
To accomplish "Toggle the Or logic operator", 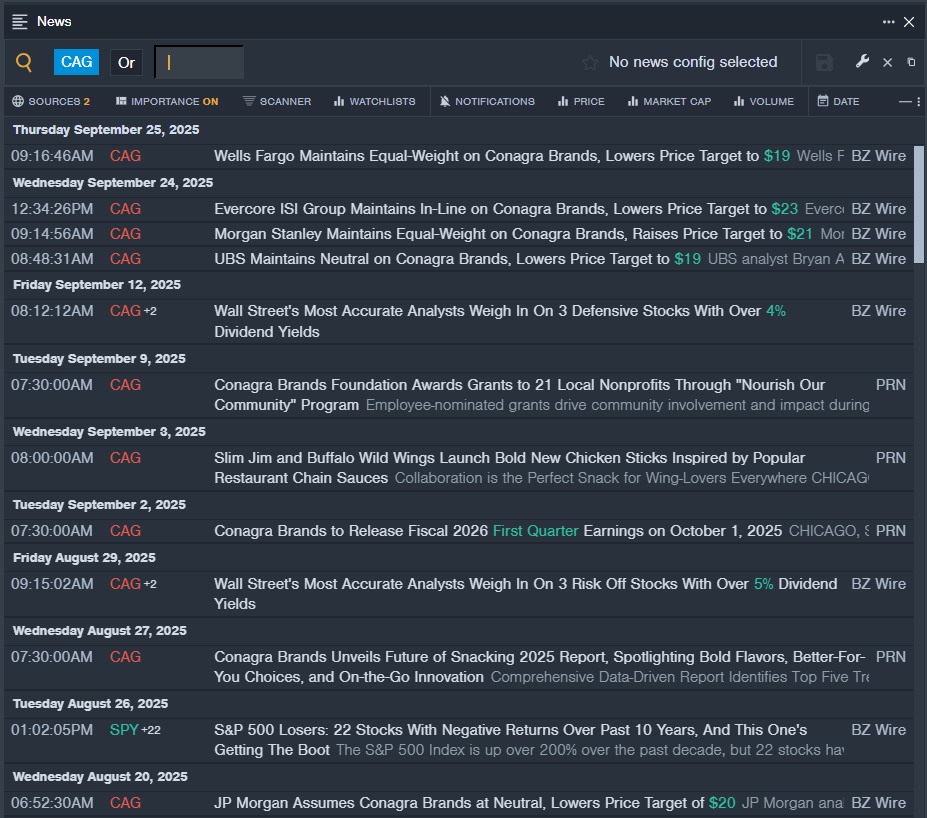I will click(x=126, y=62).
